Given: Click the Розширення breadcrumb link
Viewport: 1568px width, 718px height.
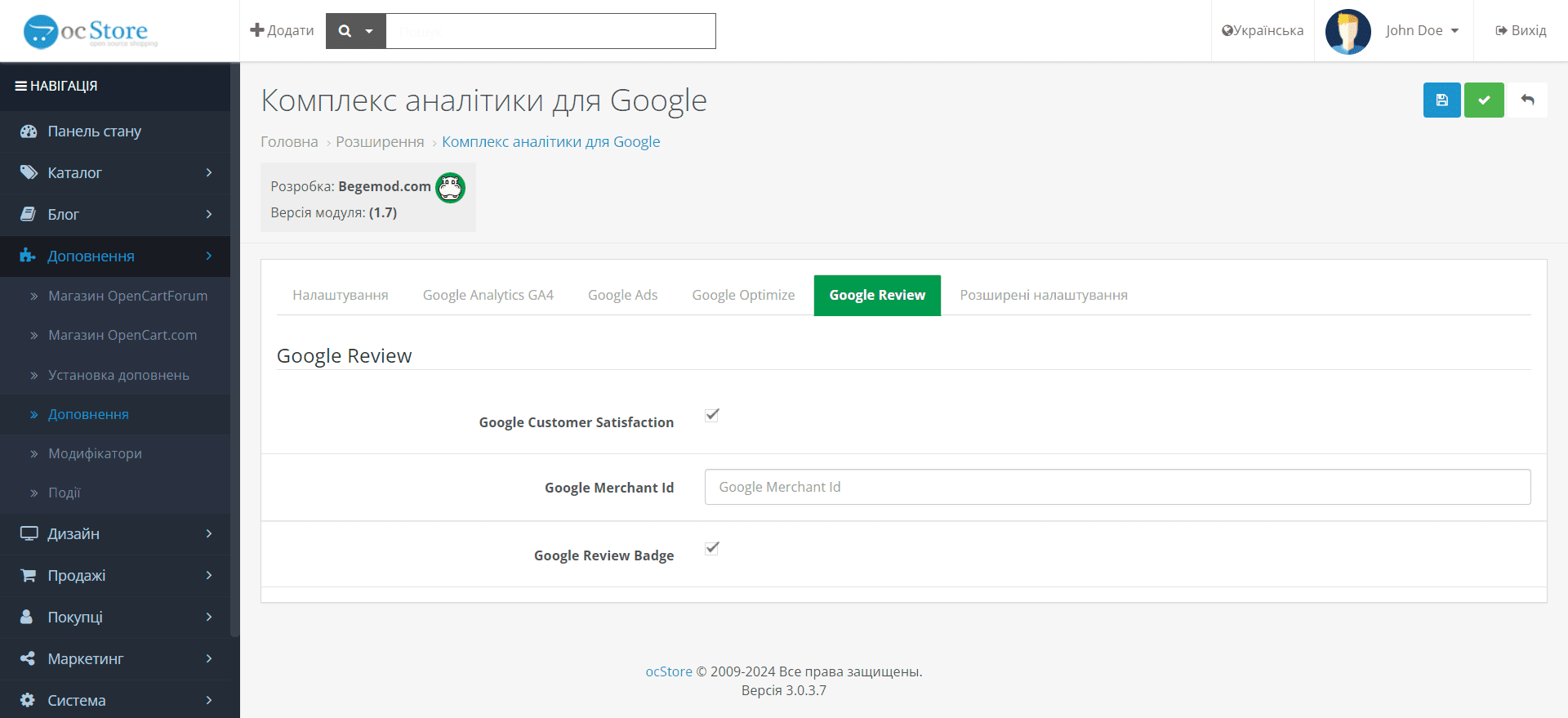Looking at the screenshot, I should click(380, 141).
